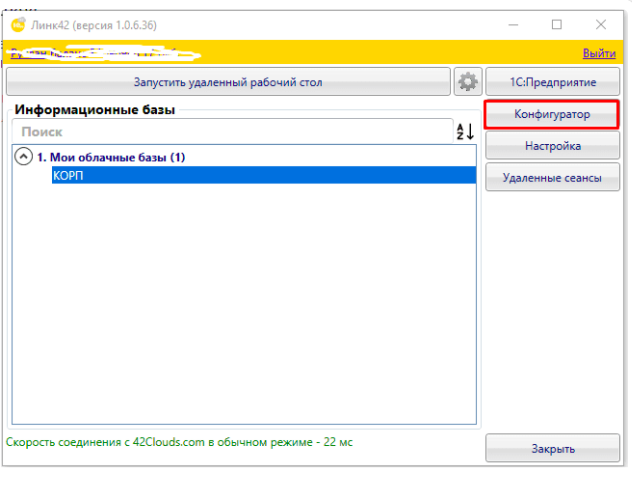Open Настройка
The width and height of the screenshot is (632, 478).
click(553, 145)
